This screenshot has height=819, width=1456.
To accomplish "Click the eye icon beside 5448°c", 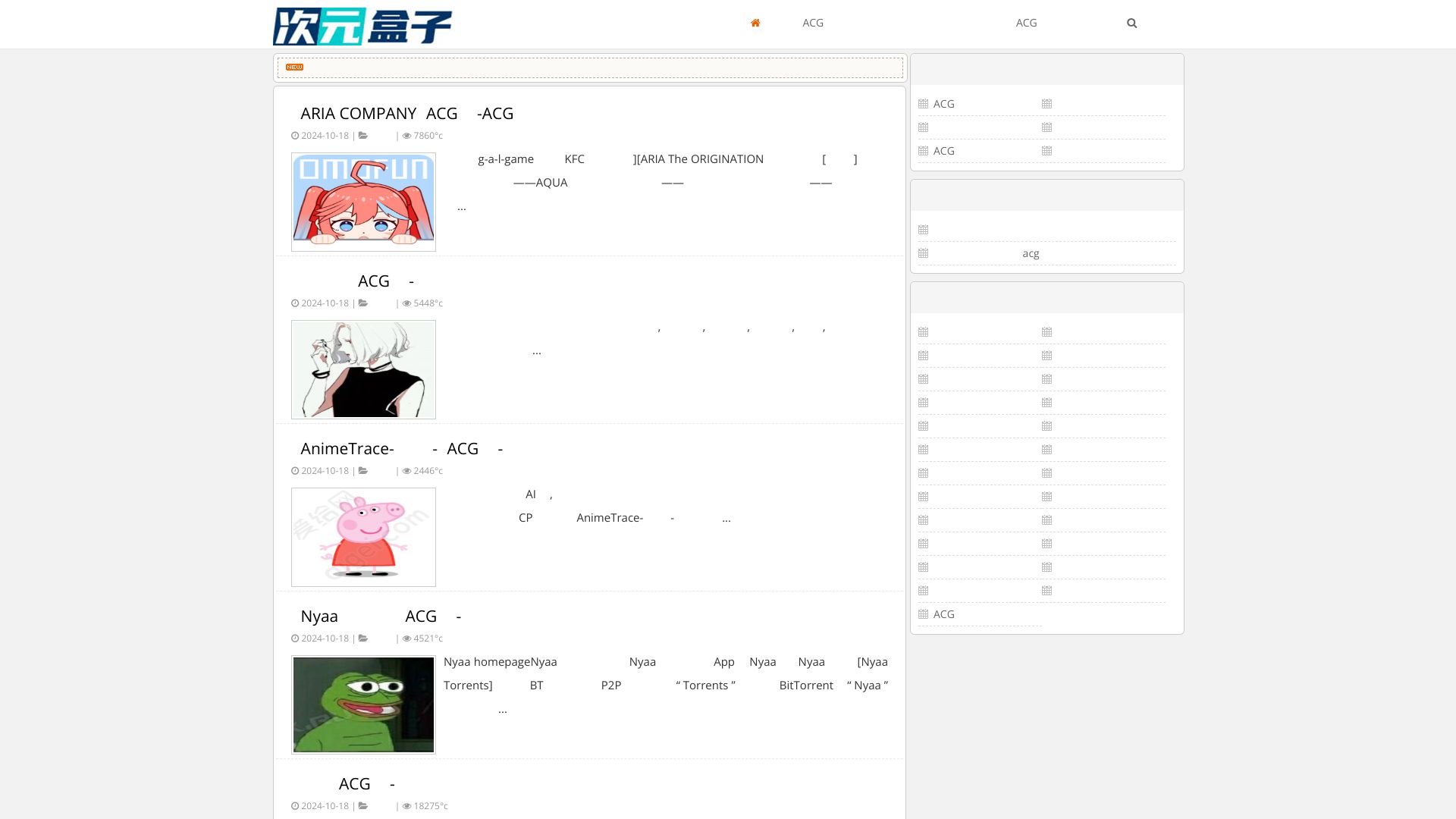I will 406,303.
